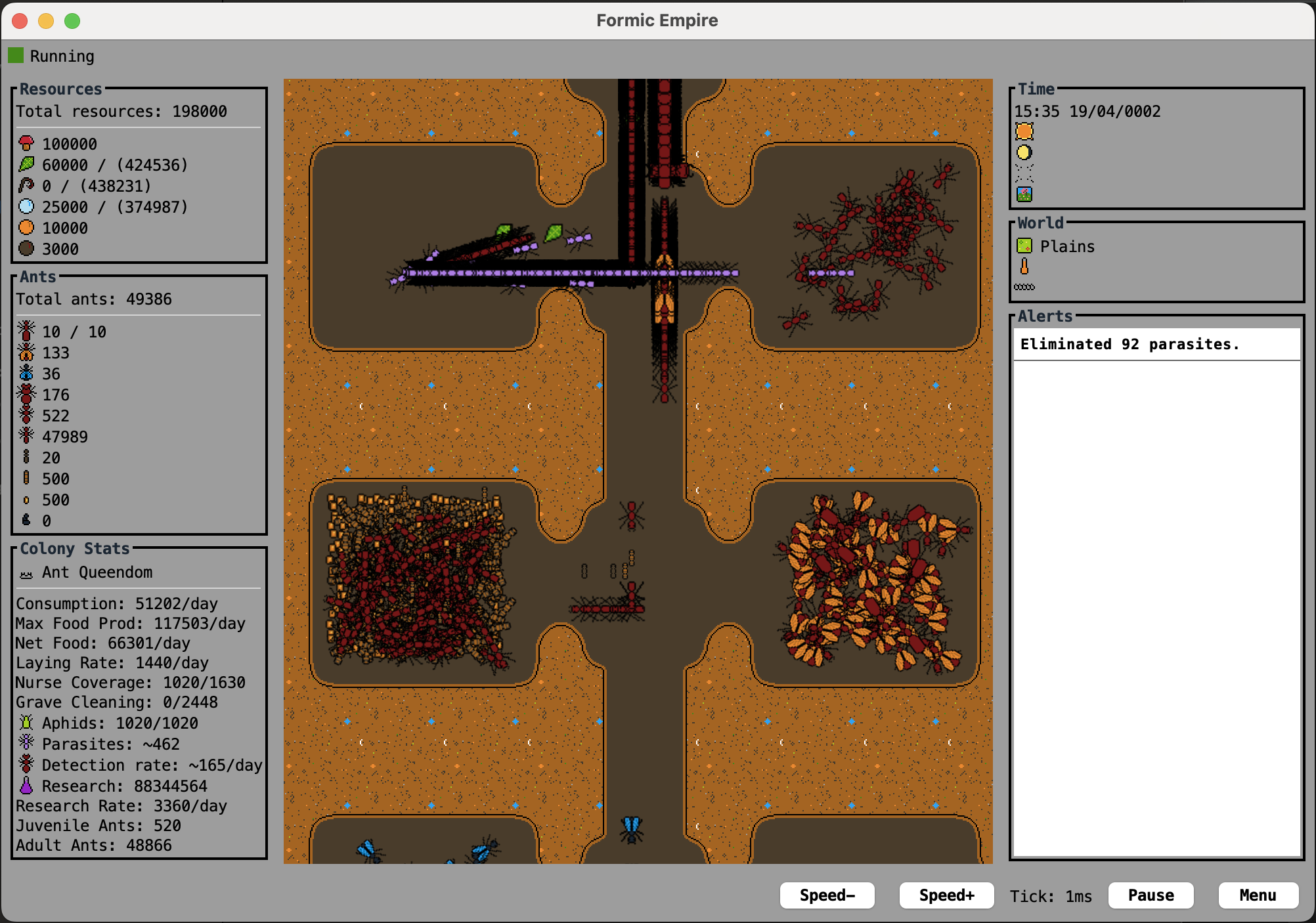Click the orange sun icon in Time panel
The image size is (1316, 923).
click(1024, 131)
